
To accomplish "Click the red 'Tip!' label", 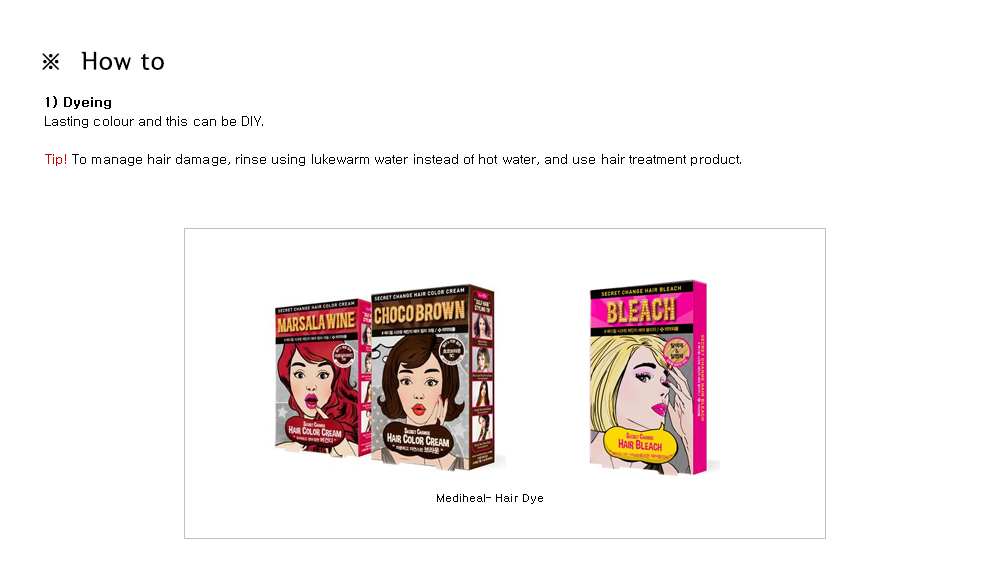I will point(55,159).
